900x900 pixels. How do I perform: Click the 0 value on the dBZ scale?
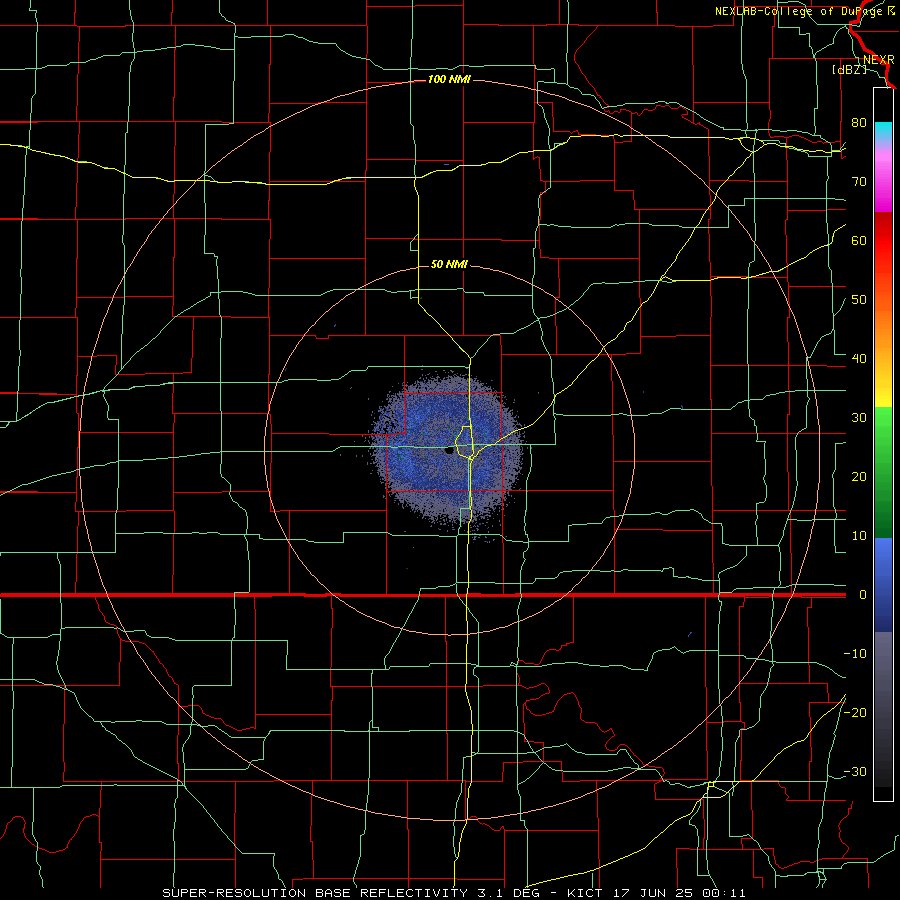click(x=863, y=595)
